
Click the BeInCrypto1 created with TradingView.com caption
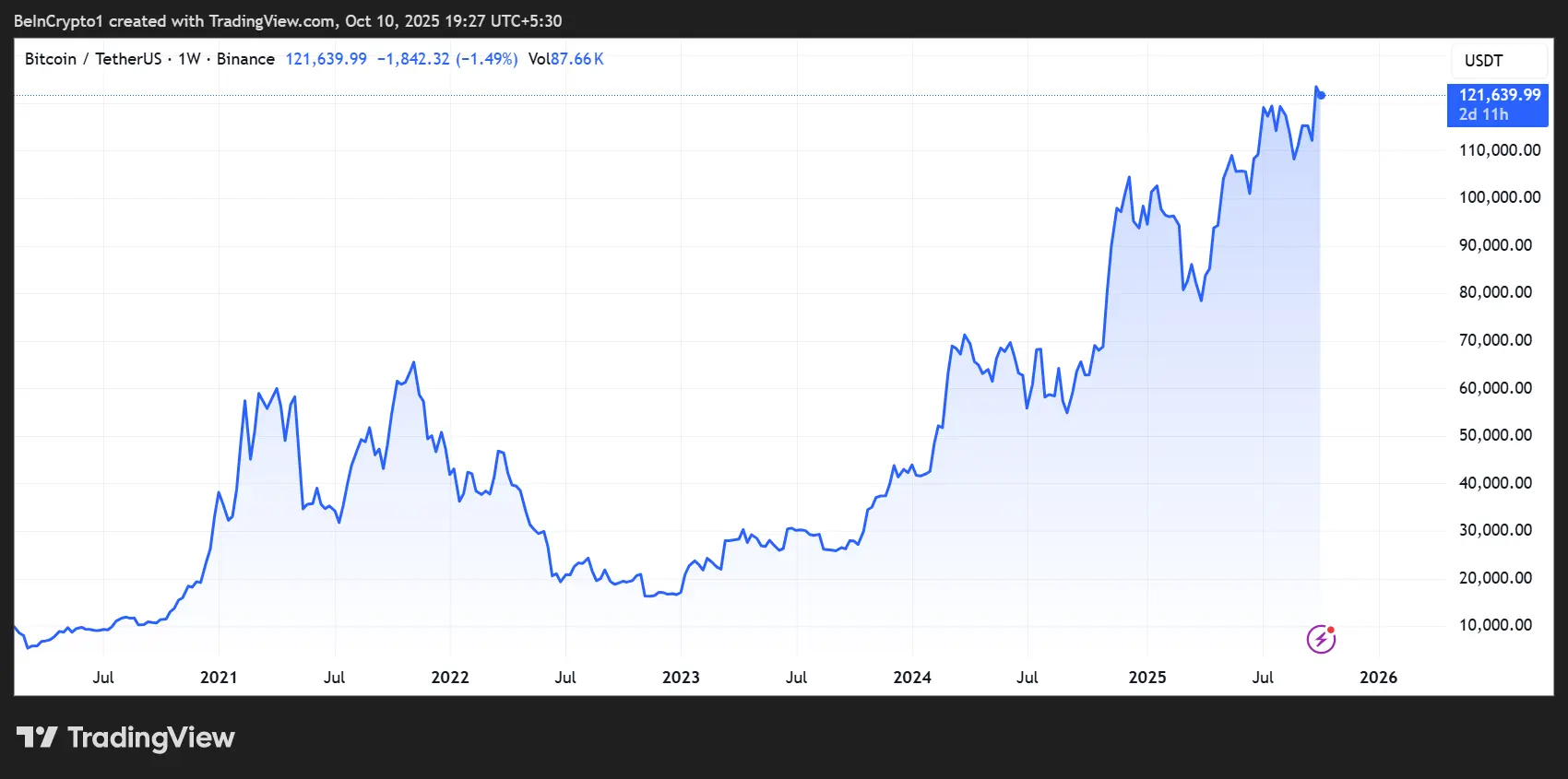coord(287,21)
